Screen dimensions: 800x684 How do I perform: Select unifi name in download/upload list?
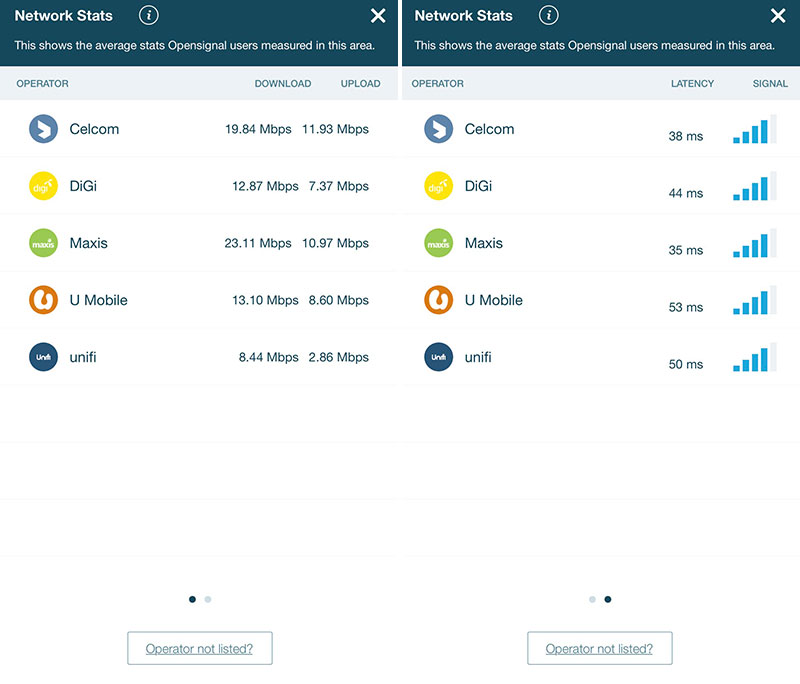[x=83, y=357]
